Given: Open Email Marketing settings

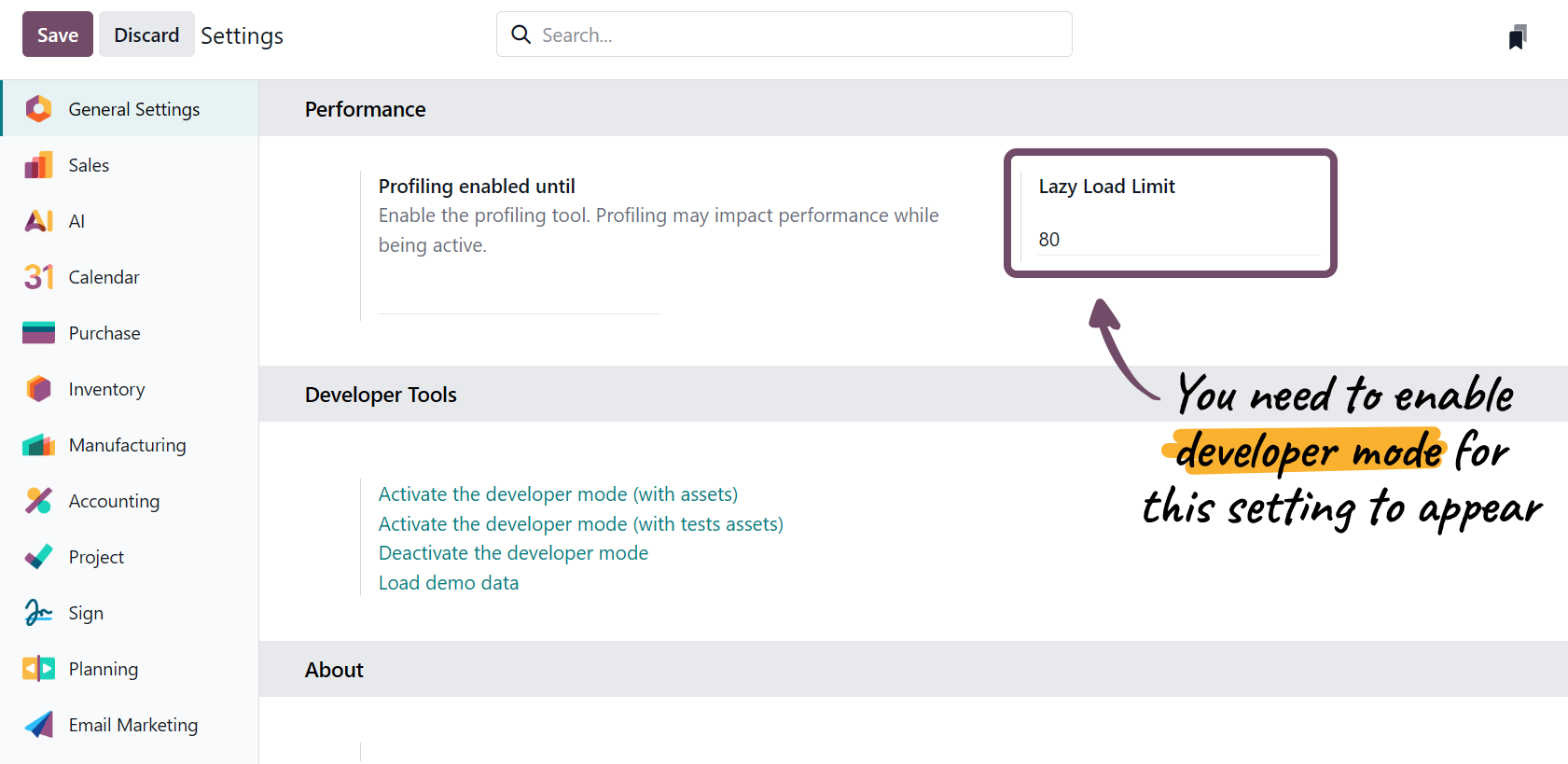Looking at the screenshot, I should (x=130, y=724).
